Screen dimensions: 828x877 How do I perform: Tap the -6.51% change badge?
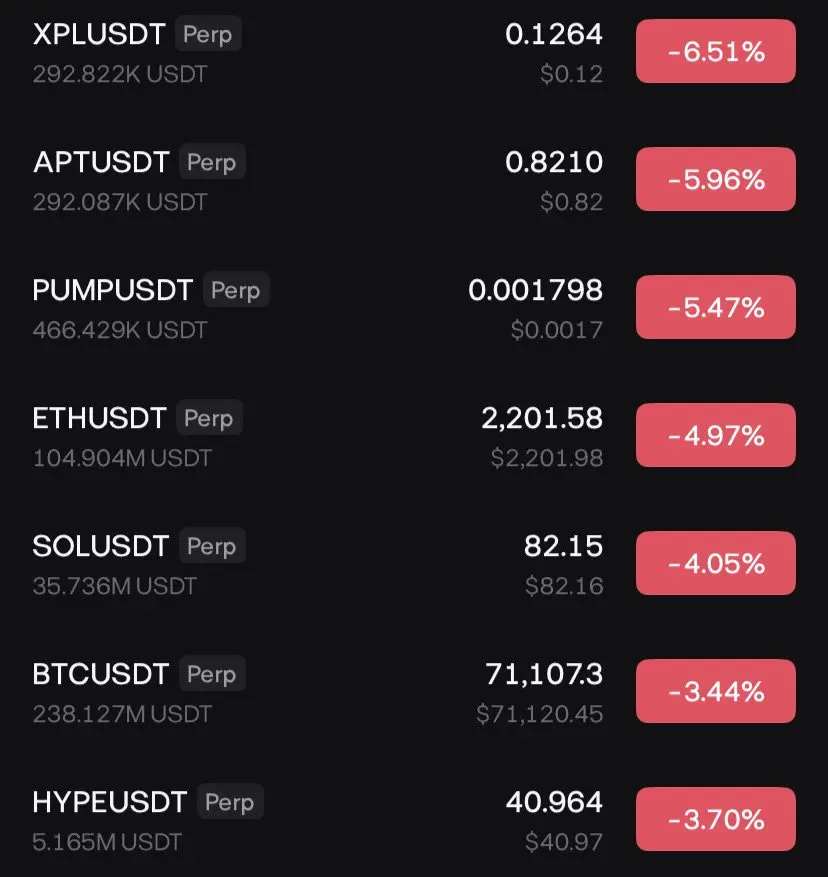click(x=715, y=52)
